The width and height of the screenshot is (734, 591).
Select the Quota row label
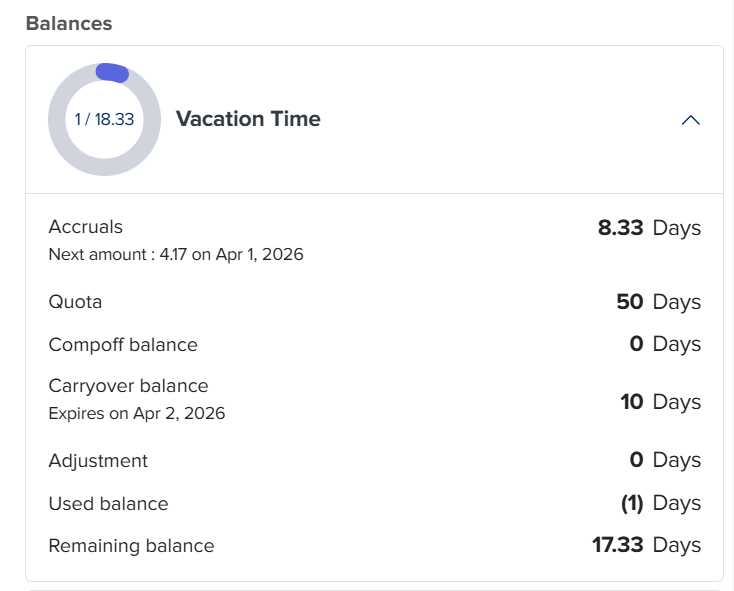(x=75, y=302)
